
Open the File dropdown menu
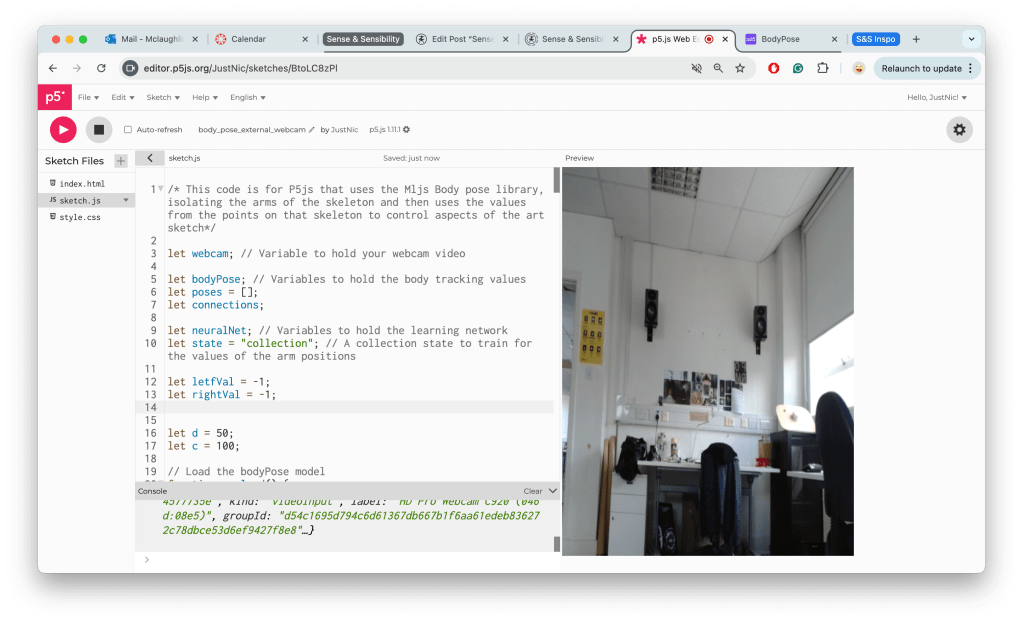[88, 98]
